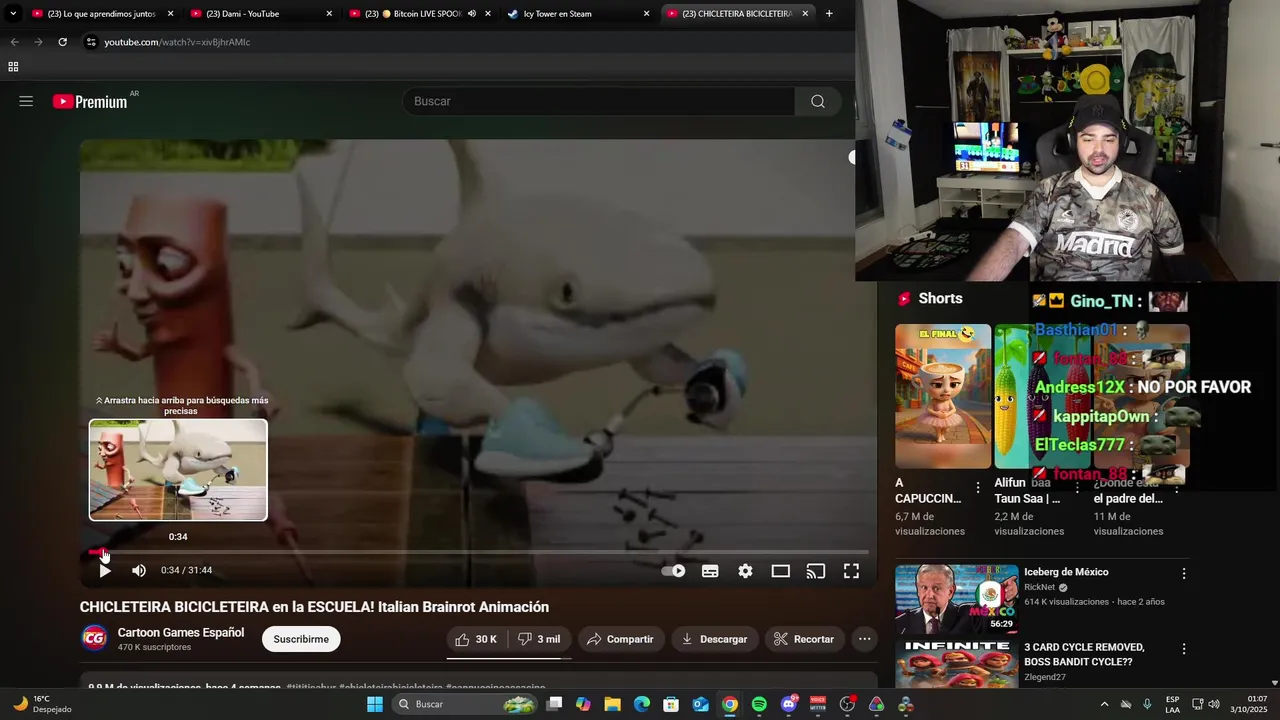Open the player settings gear
Image resolution: width=1280 pixels, height=720 pixels.
click(745, 571)
